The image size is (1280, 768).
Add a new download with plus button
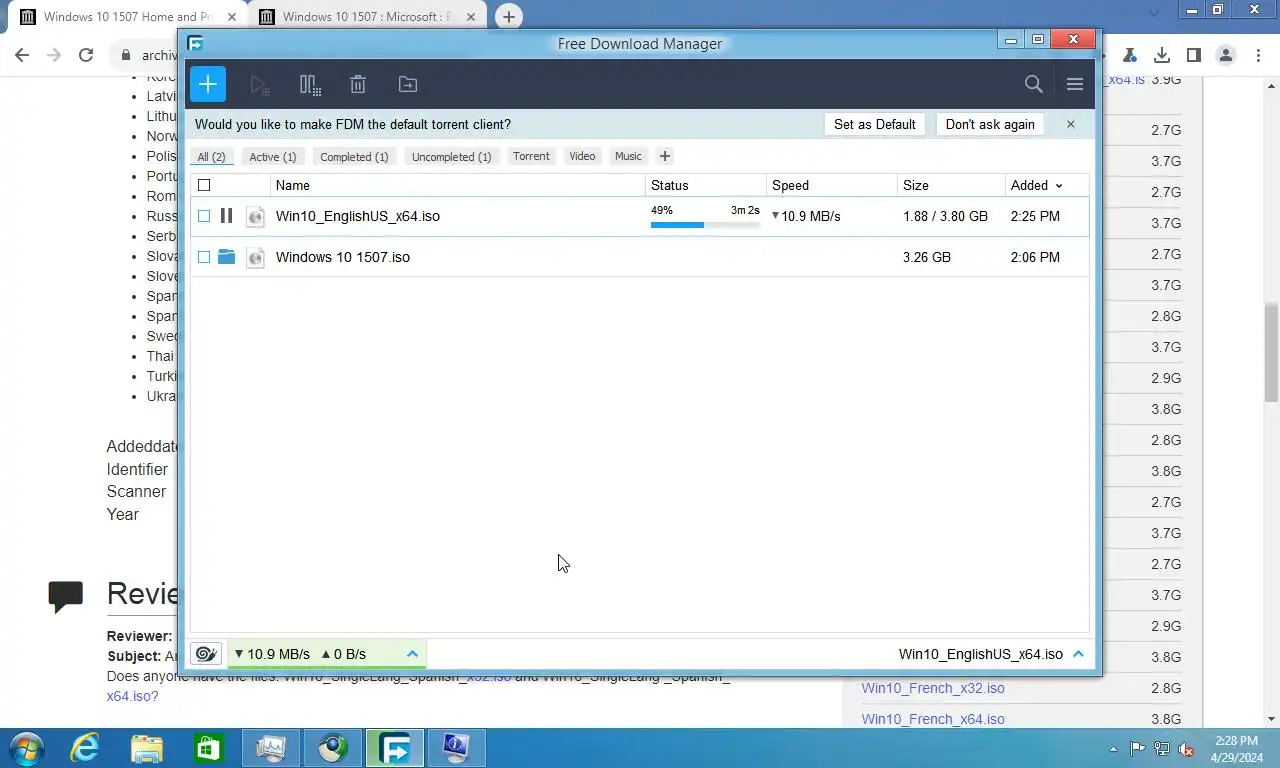208,84
